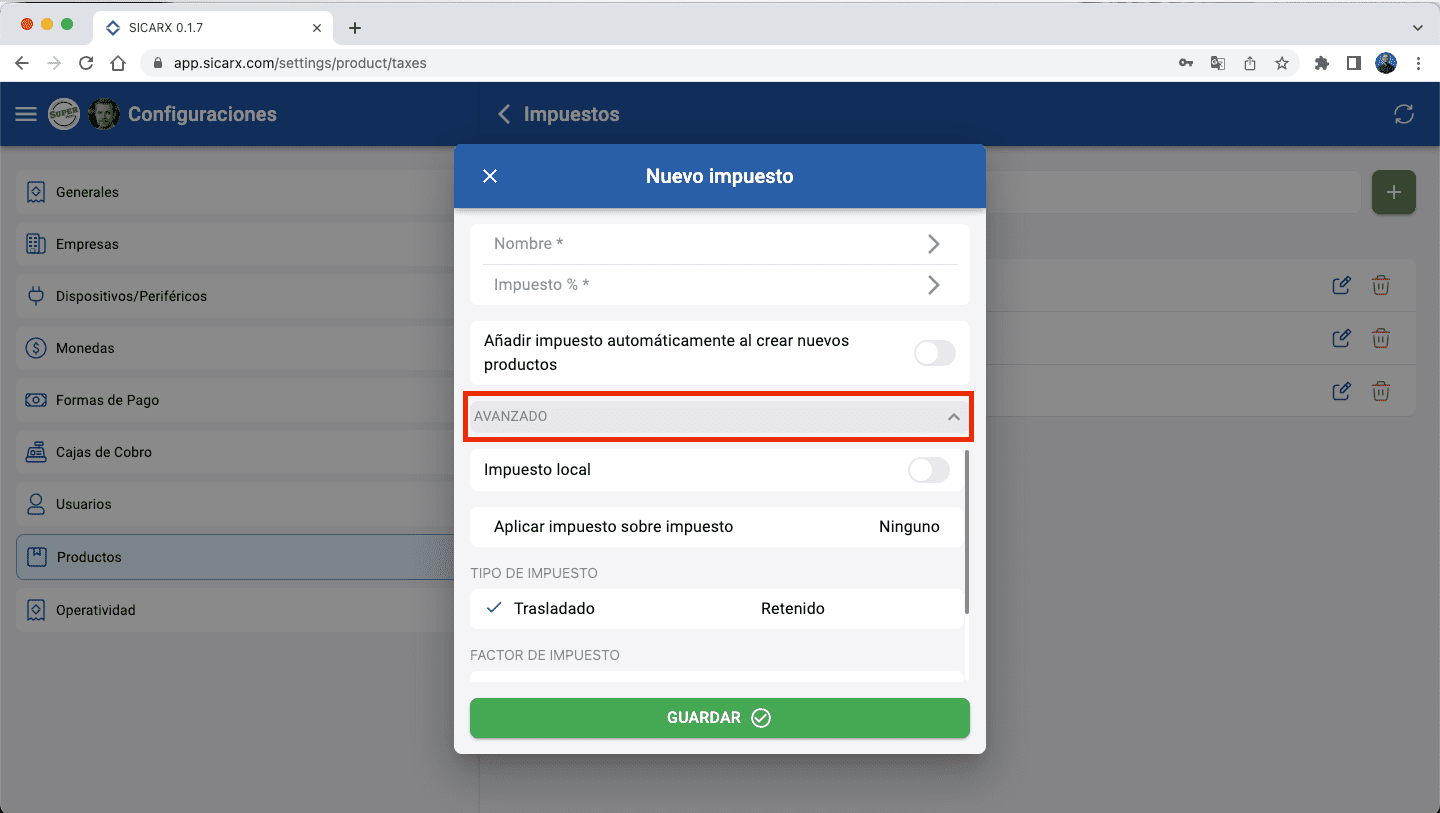Enable the Impuesto local switch
1440x813 pixels.
click(928, 470)
